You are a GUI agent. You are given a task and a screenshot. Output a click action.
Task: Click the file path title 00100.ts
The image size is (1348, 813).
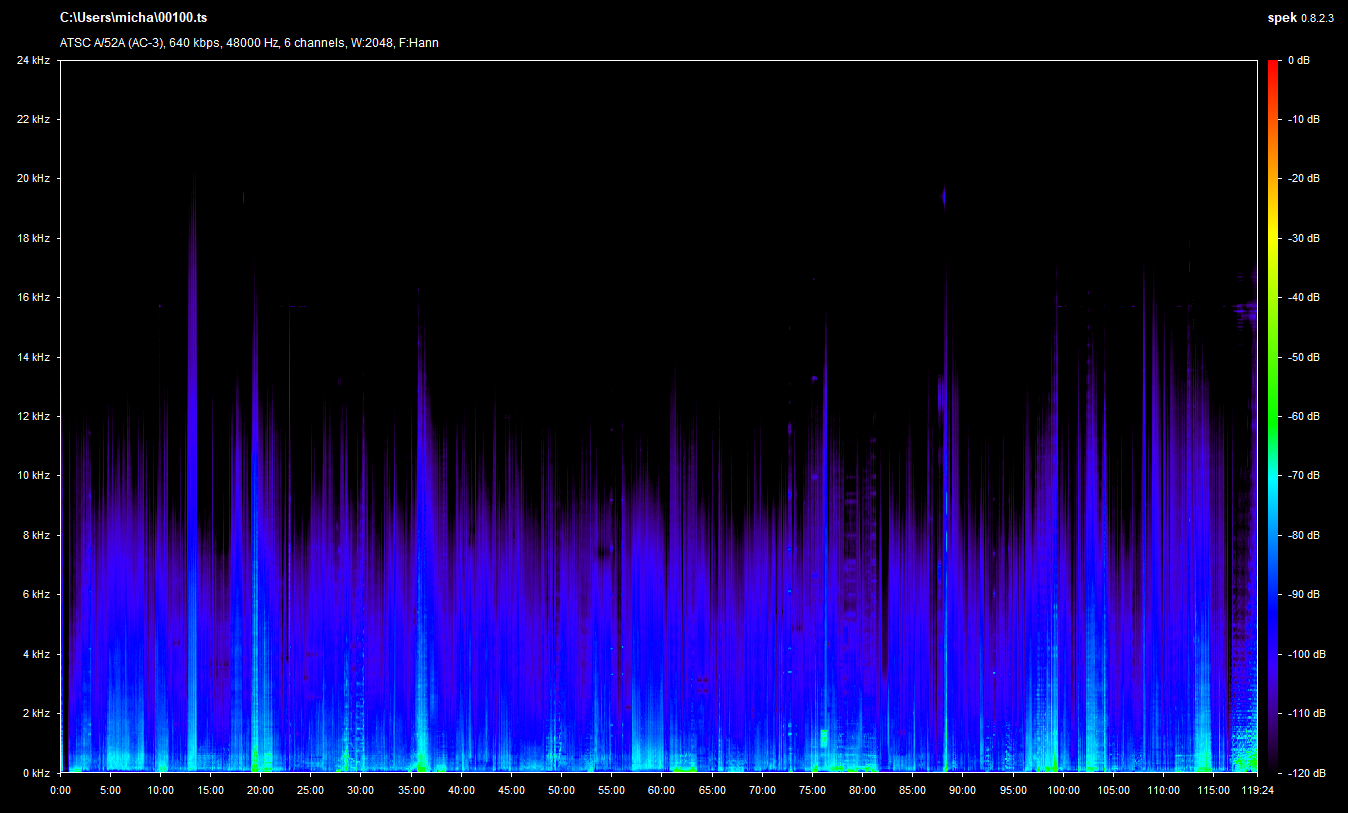pyautogui.click(x=134, y=18)
